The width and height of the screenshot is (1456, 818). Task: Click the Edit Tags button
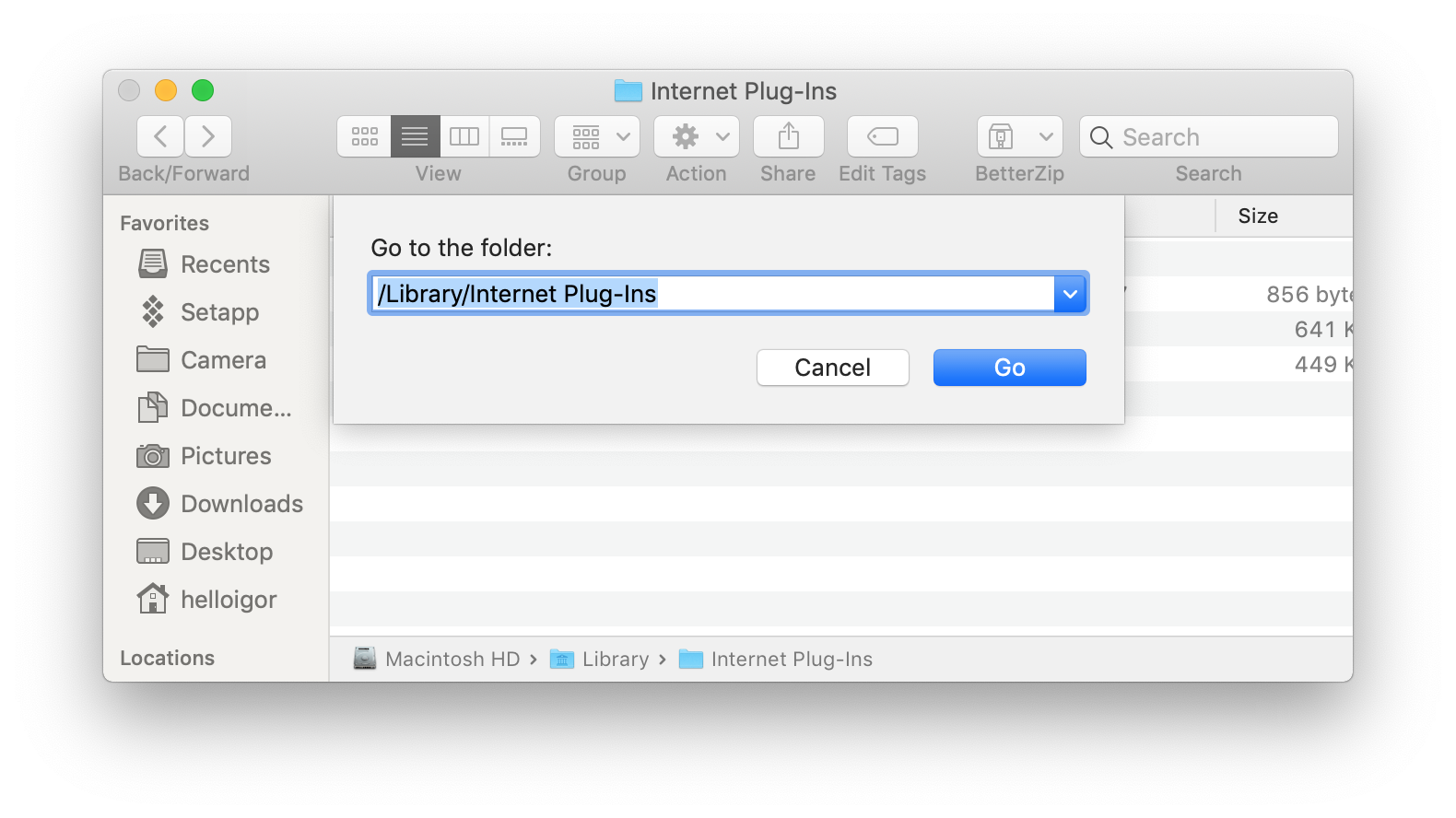click(x=883, y=136)
